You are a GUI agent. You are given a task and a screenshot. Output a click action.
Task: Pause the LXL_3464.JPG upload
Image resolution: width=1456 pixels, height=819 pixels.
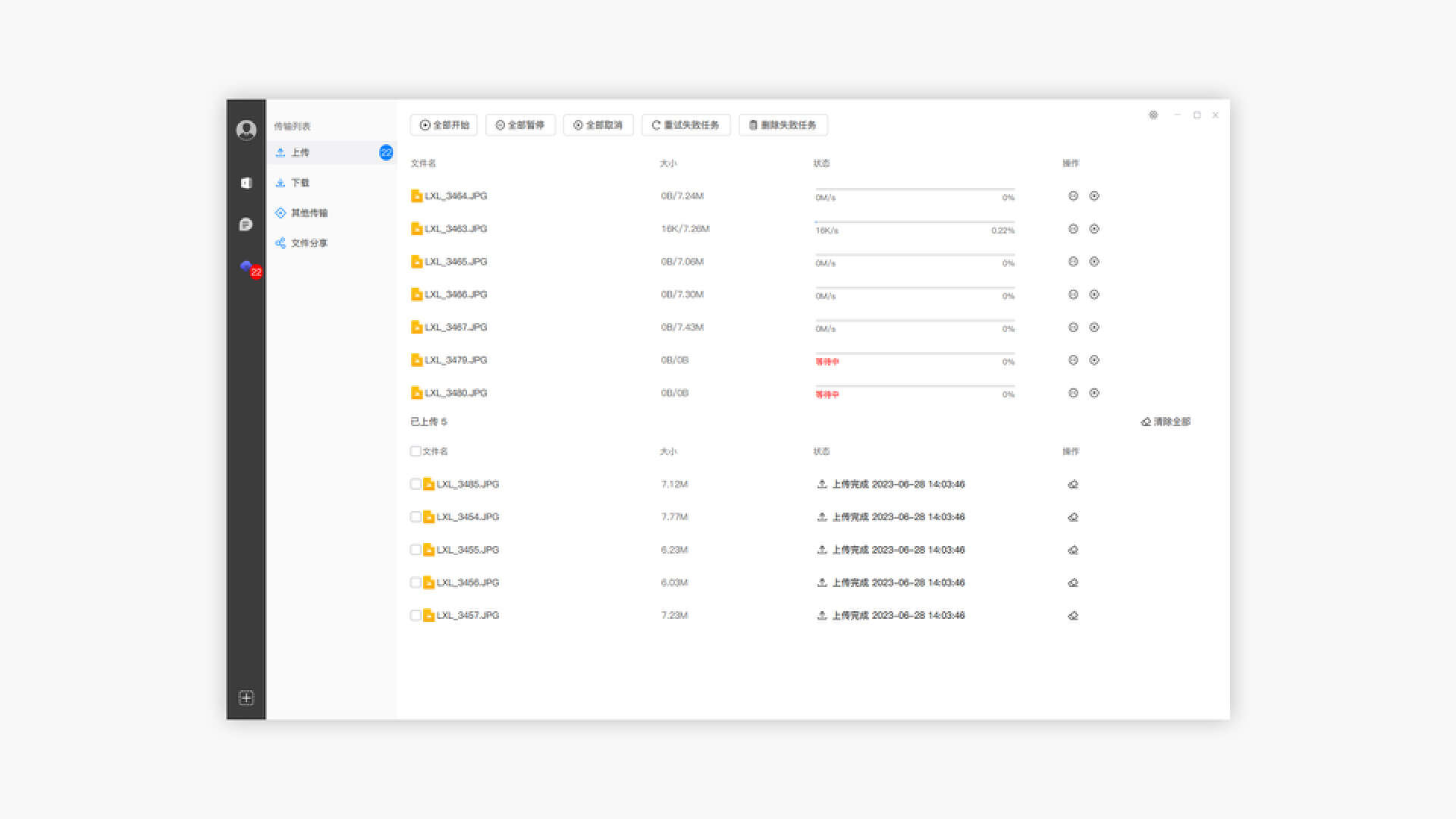[x=1073, y=196]
